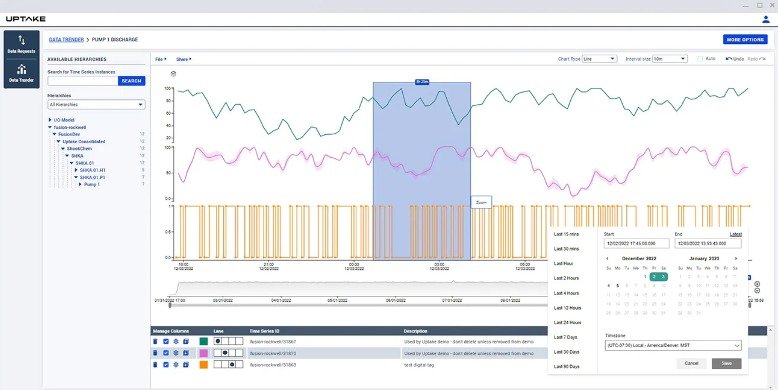Click the Start date input field

click(637, 244)
